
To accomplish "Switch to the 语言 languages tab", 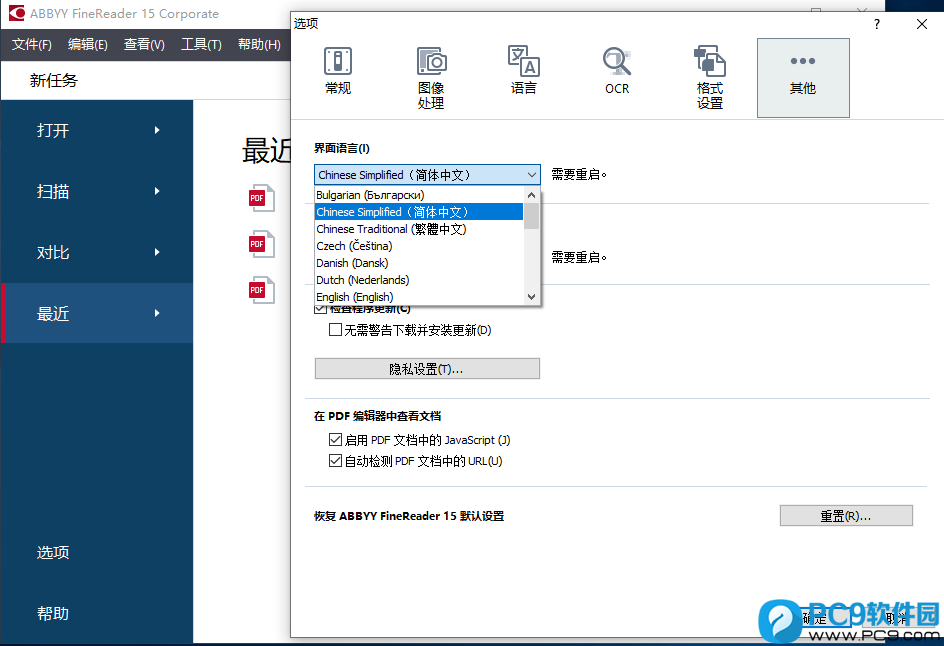I will click(523, 71).
